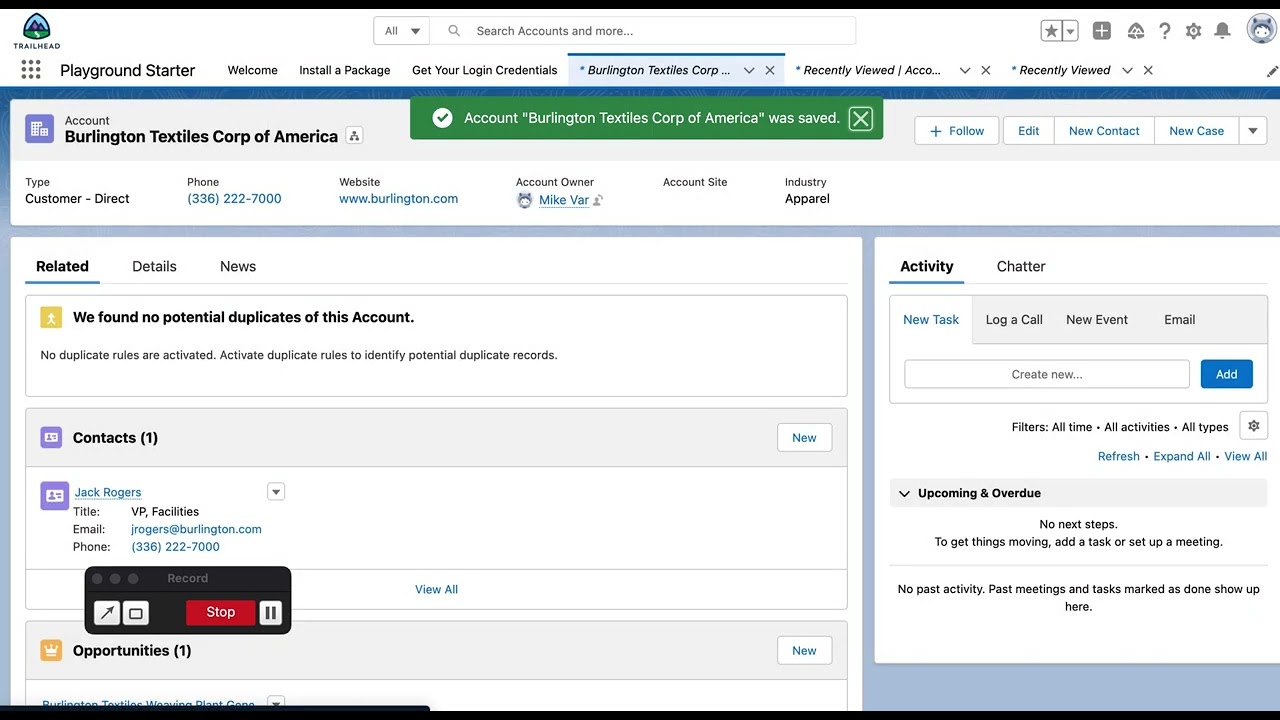Click the Contacts related list icon
Screen dimensions: 1280x720
(51, 437)
